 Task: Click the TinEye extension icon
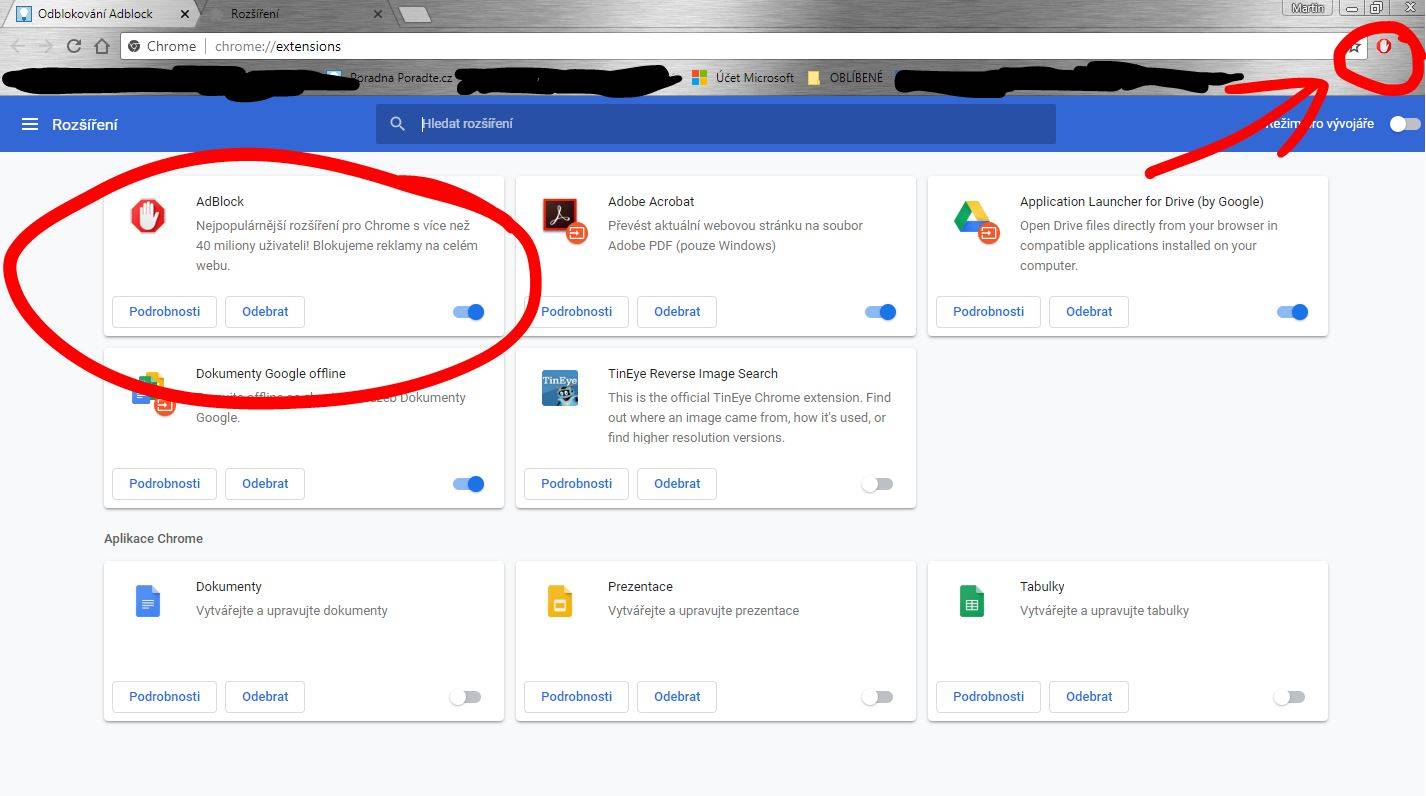560,388
